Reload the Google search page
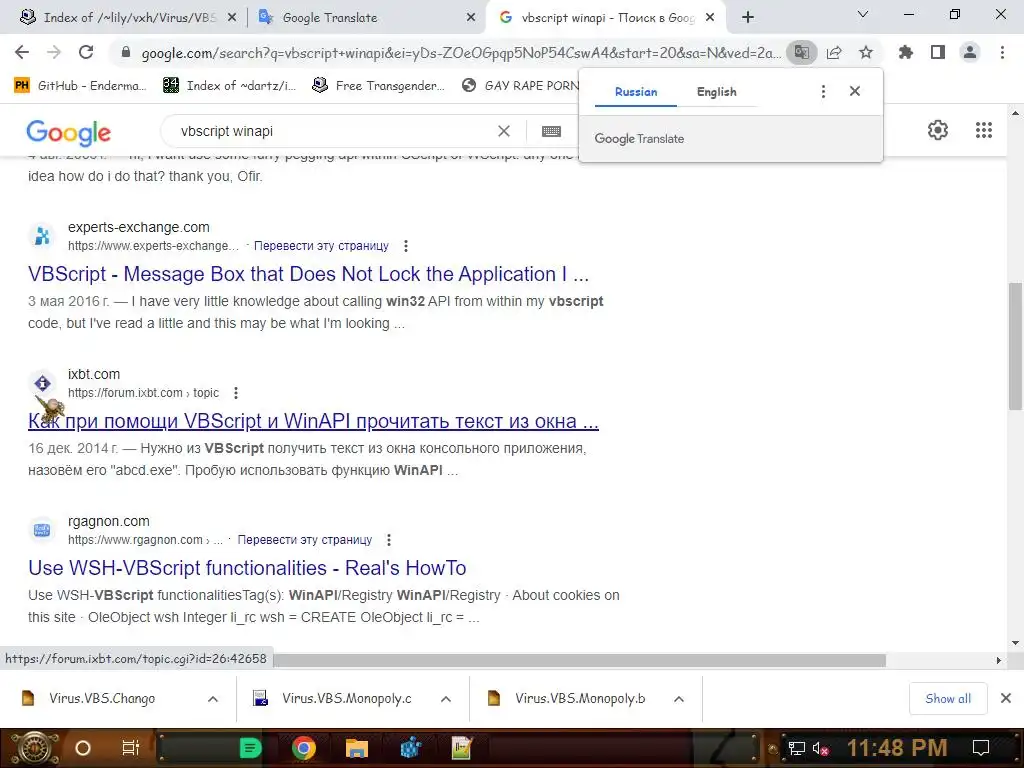 (86, 52)
